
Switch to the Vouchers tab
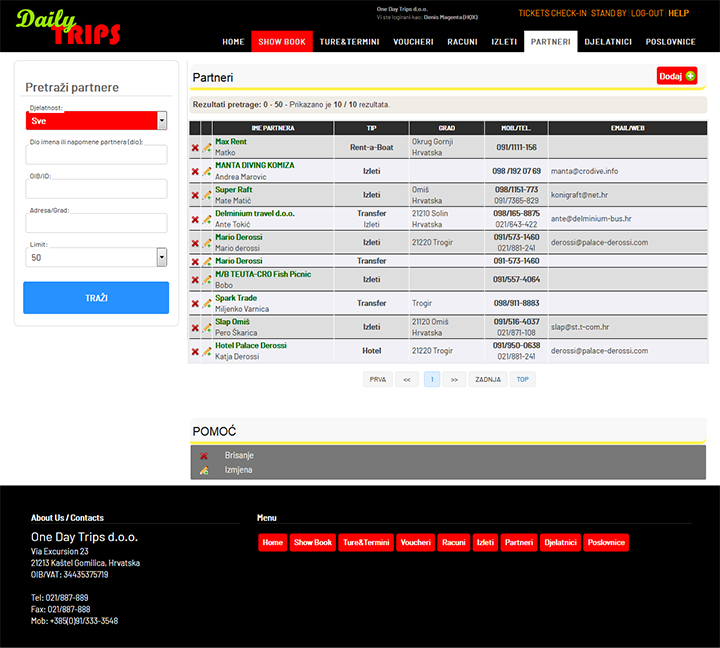point(413,42)
